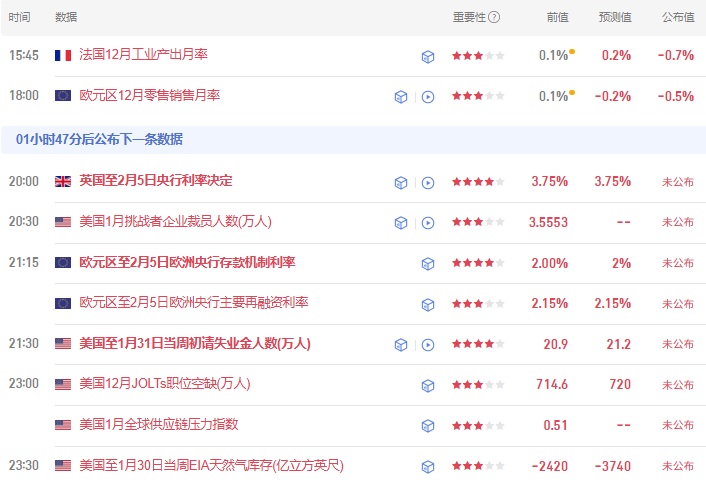Click US flag beside EIA天然气库存

click(63, 465)
